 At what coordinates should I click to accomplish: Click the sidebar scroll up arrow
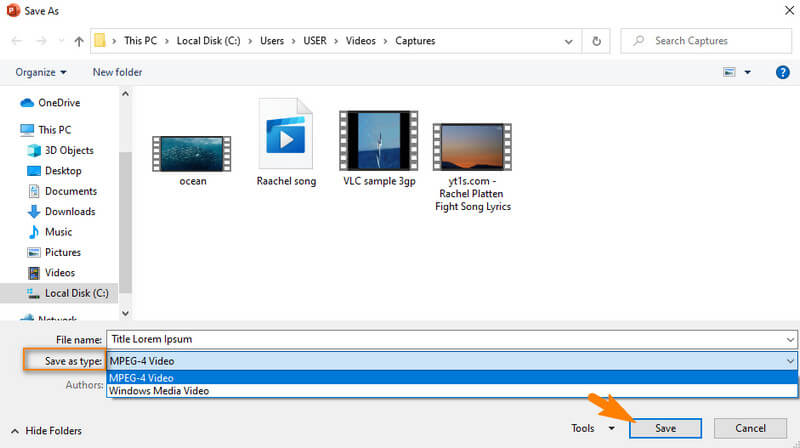pos(126,94)
